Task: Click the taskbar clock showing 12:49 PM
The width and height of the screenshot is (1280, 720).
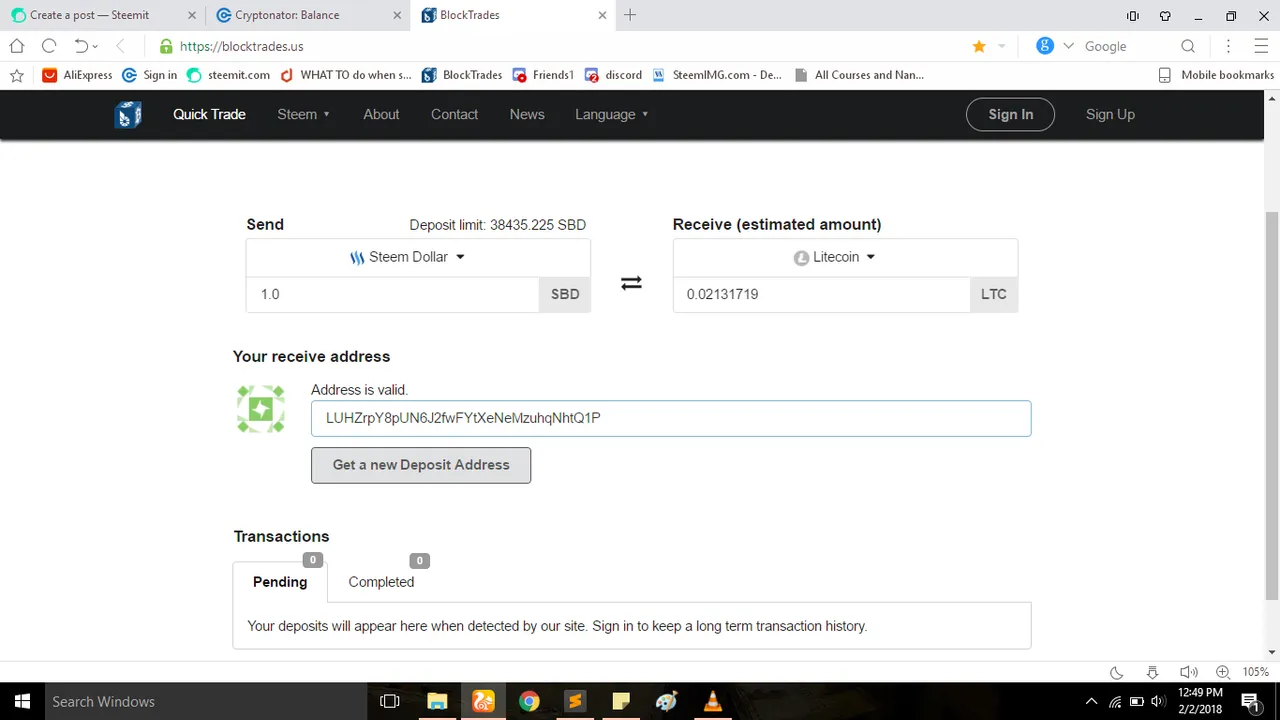Action: pyautogui.click(x=1201, y=701)
